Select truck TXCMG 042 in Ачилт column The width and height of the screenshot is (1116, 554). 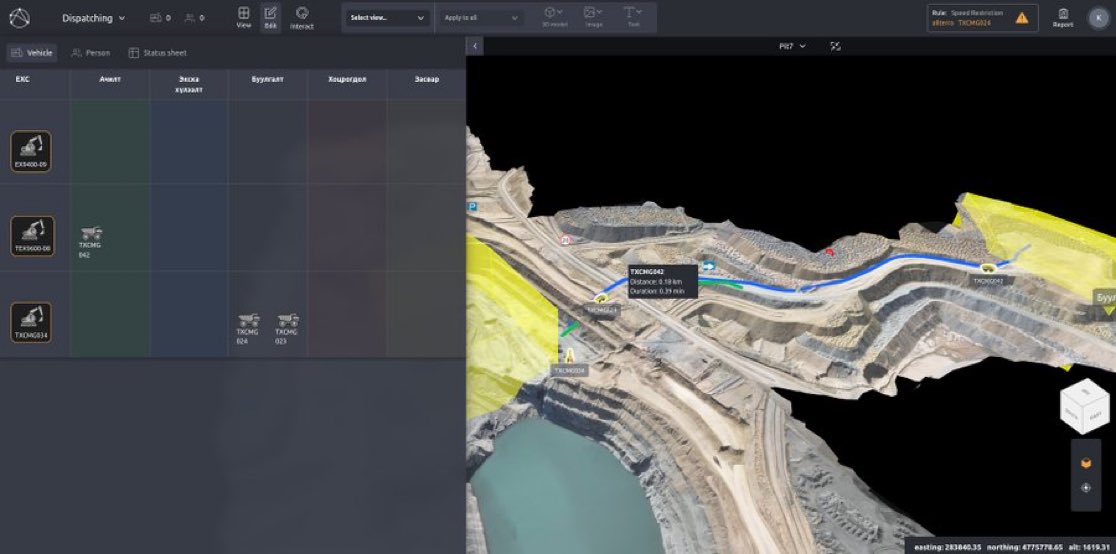pos(90,242)
